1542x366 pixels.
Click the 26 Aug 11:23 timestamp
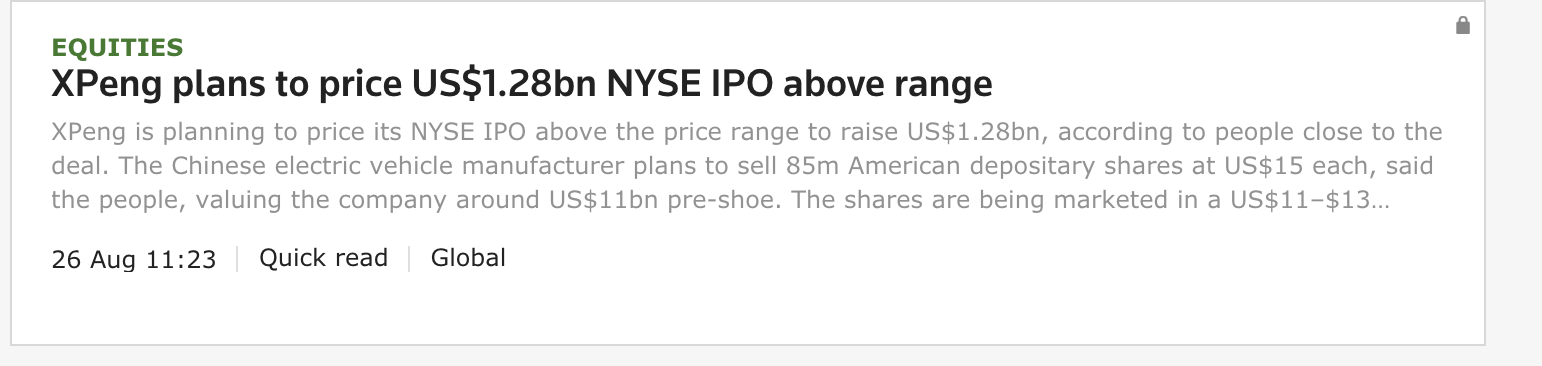coord(134,259)
